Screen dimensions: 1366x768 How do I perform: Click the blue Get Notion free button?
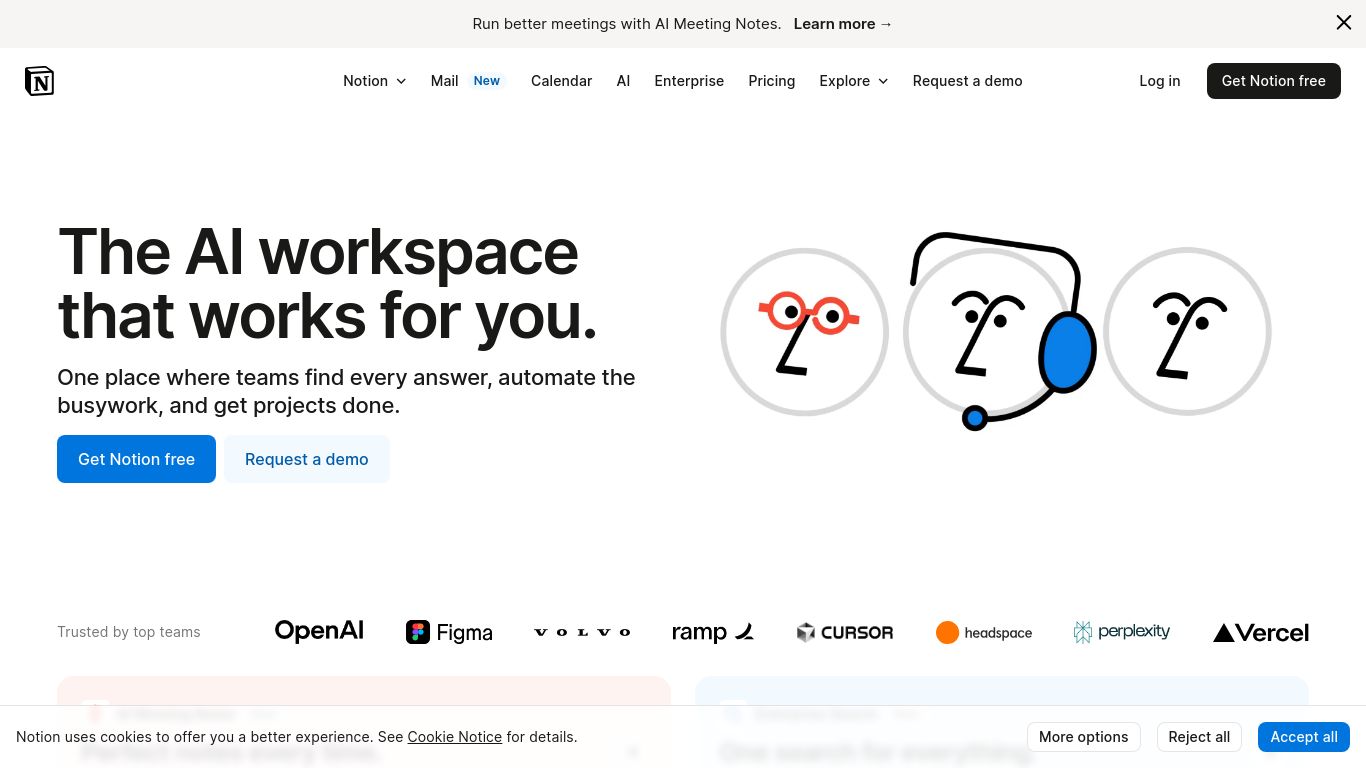pyautogui.click(x=136, y=459)
